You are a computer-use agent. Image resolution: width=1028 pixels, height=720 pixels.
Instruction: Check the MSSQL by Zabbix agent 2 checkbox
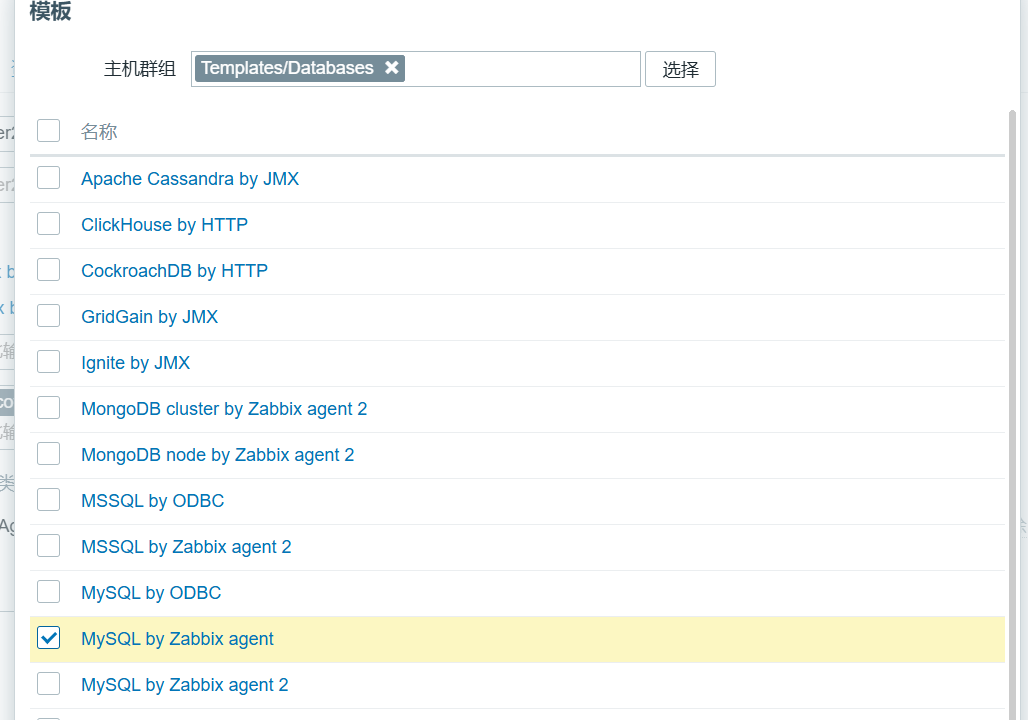coord(49,546)
